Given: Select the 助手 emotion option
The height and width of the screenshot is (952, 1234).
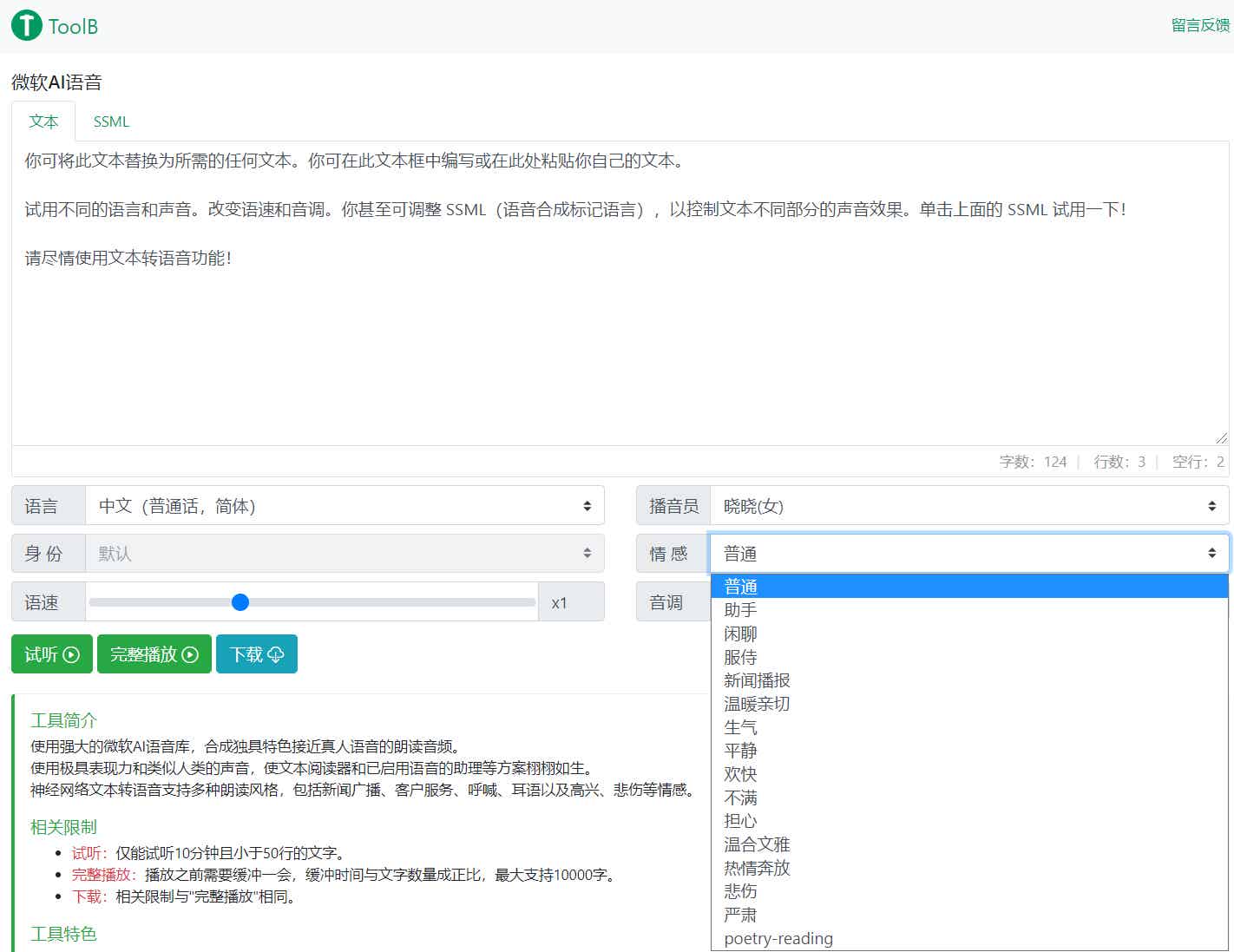Looking at the screenshot, I should [x=740, y=610].
